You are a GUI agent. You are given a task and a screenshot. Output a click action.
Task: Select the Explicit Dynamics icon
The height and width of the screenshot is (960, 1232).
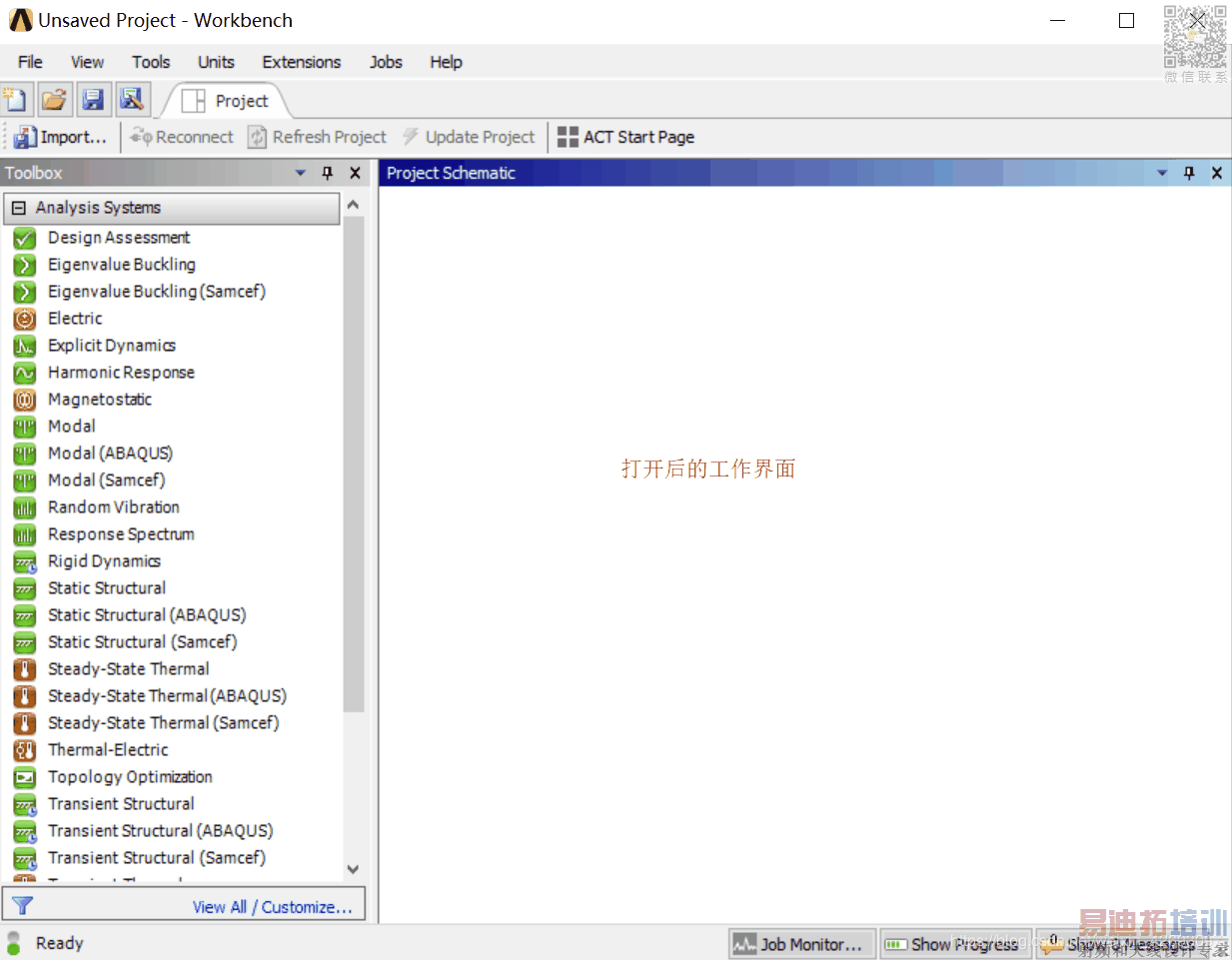pyautogui.click(x=25, y=346)
